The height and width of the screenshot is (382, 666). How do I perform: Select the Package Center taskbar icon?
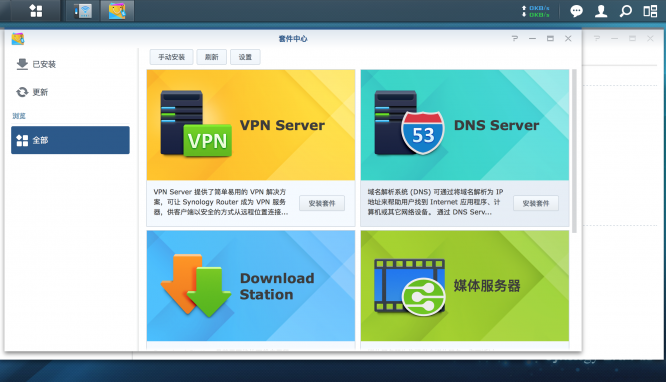117,11
